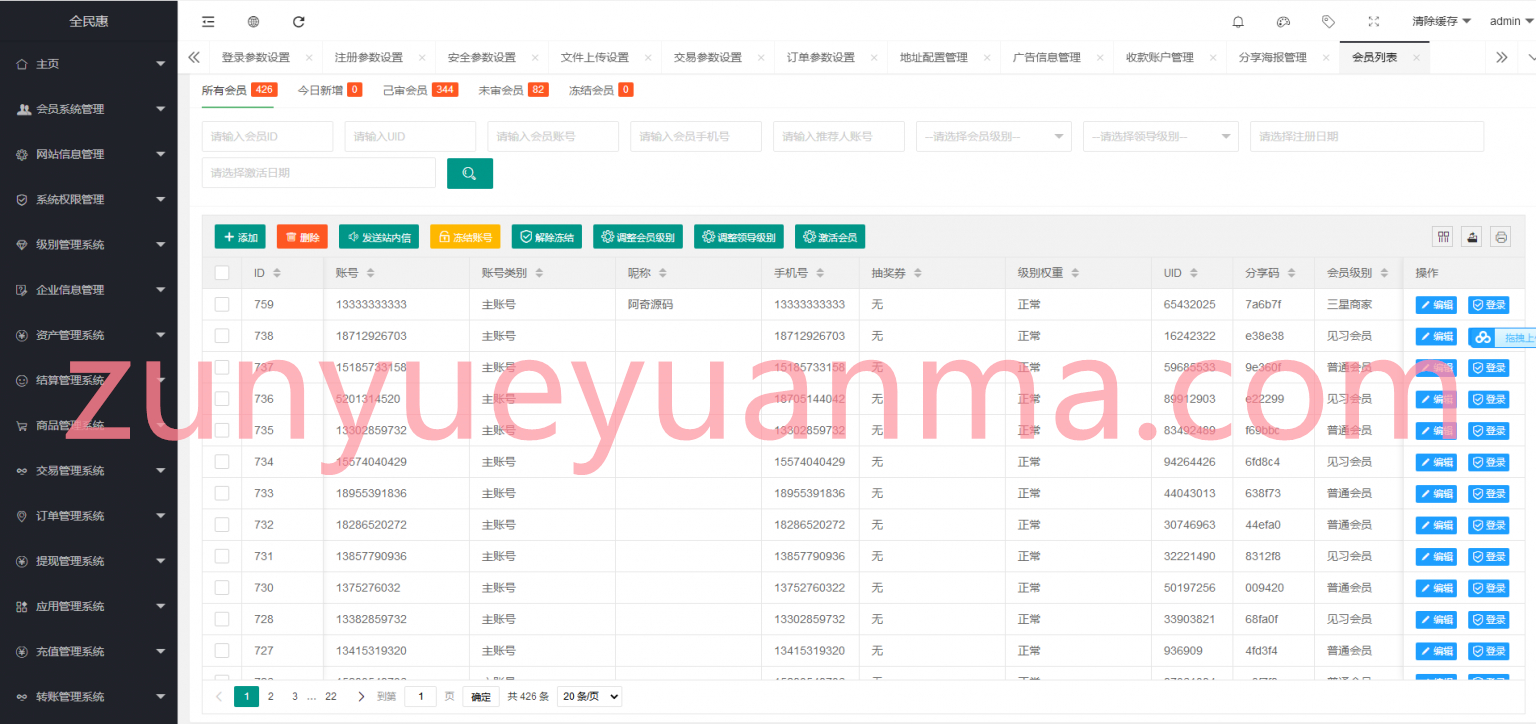The image size is (1536, 724).
Task: Sort by 昵称 column arrows
Action: click(x=662, y=273)
